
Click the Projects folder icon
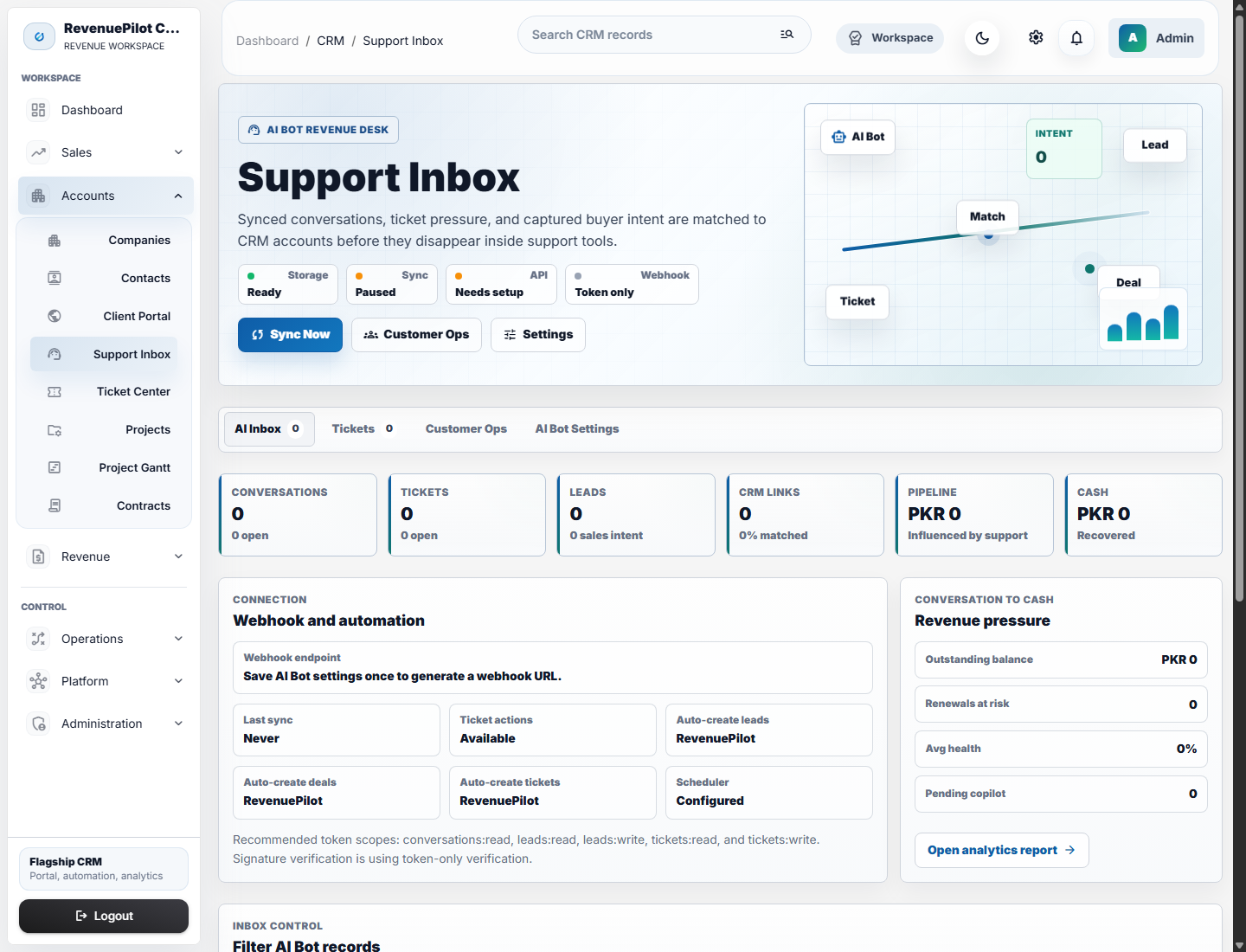pyautogui.click(x=55, y=430)
